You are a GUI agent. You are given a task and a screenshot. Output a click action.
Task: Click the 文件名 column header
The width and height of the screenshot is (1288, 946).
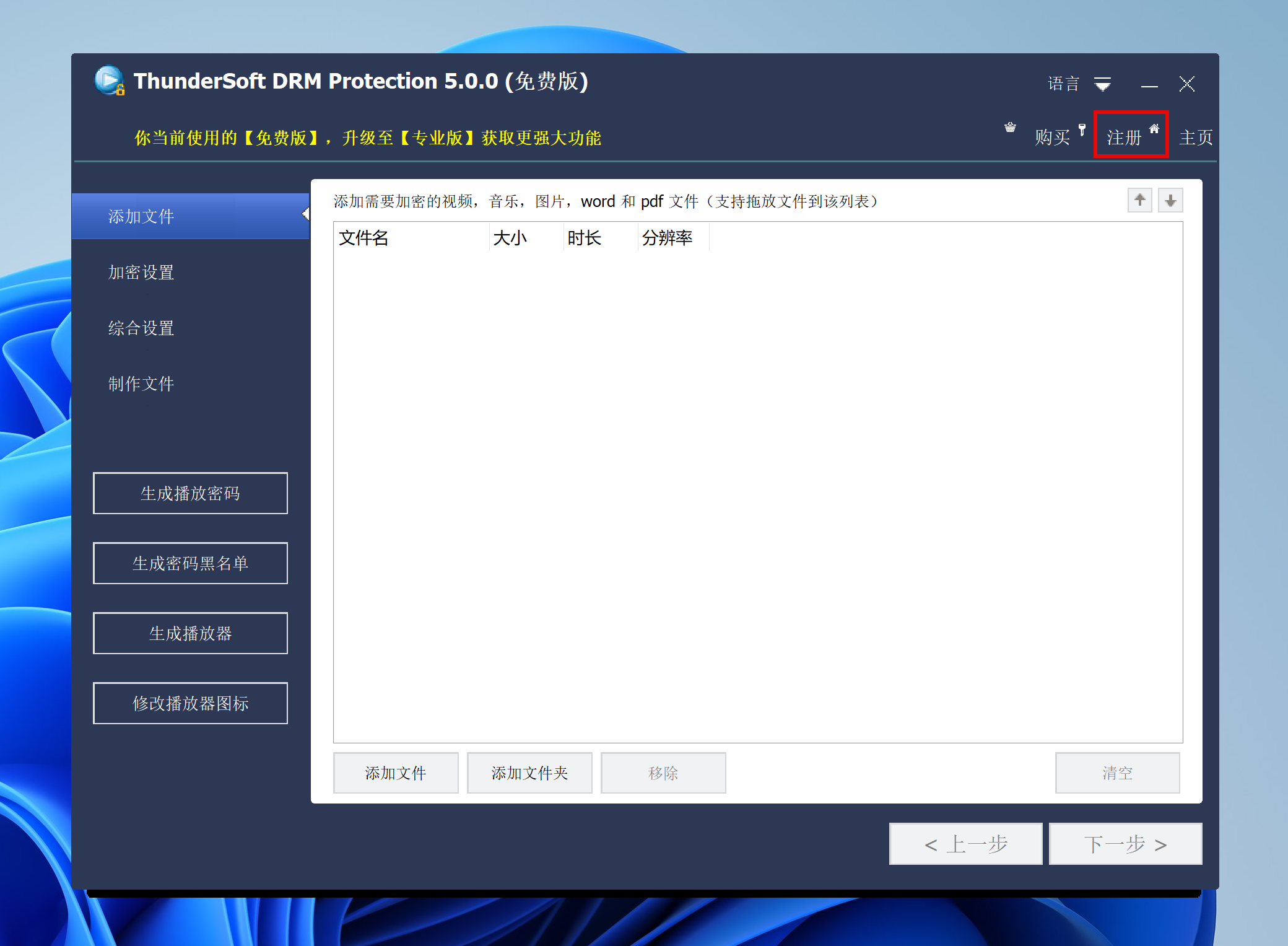point(363,238)
